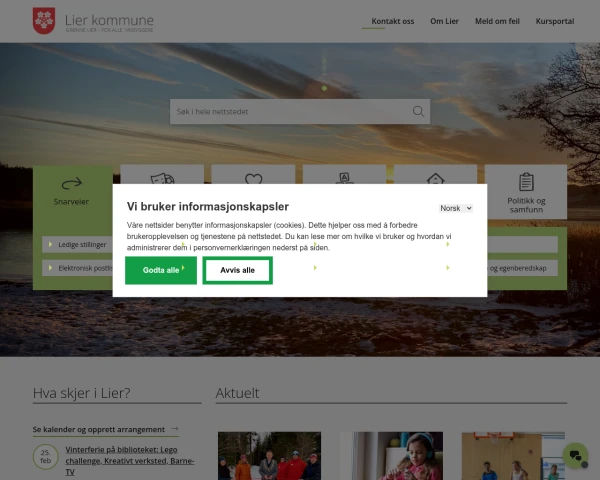Open the Kursportal link
The height and width of the screenshot is (480, 600).
click(x=555, y=21)
